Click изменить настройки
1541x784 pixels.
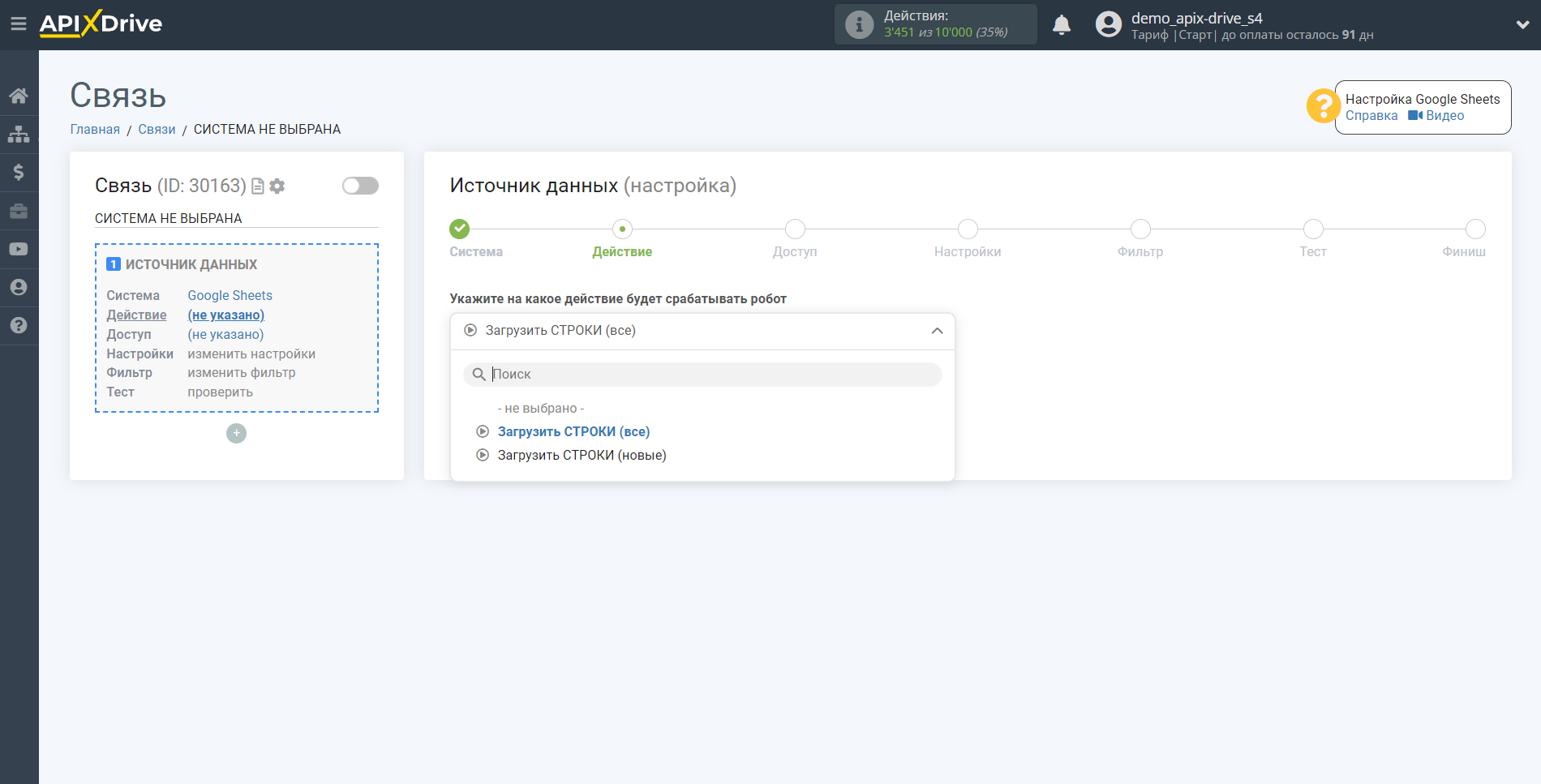251,353
